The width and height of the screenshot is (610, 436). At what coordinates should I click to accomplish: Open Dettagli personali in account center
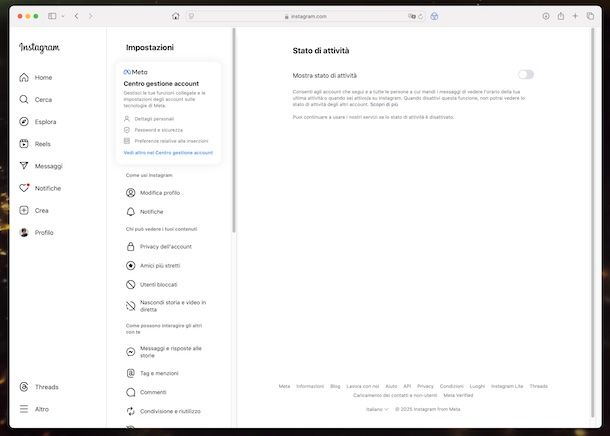149,119
